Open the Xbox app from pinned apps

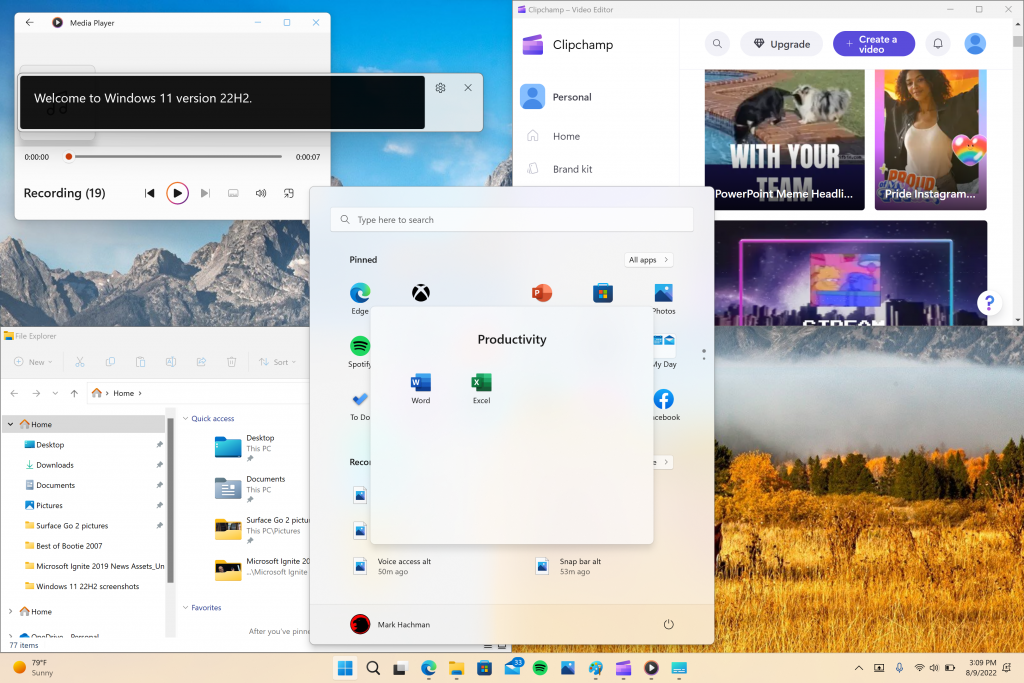tap(421, 292)
